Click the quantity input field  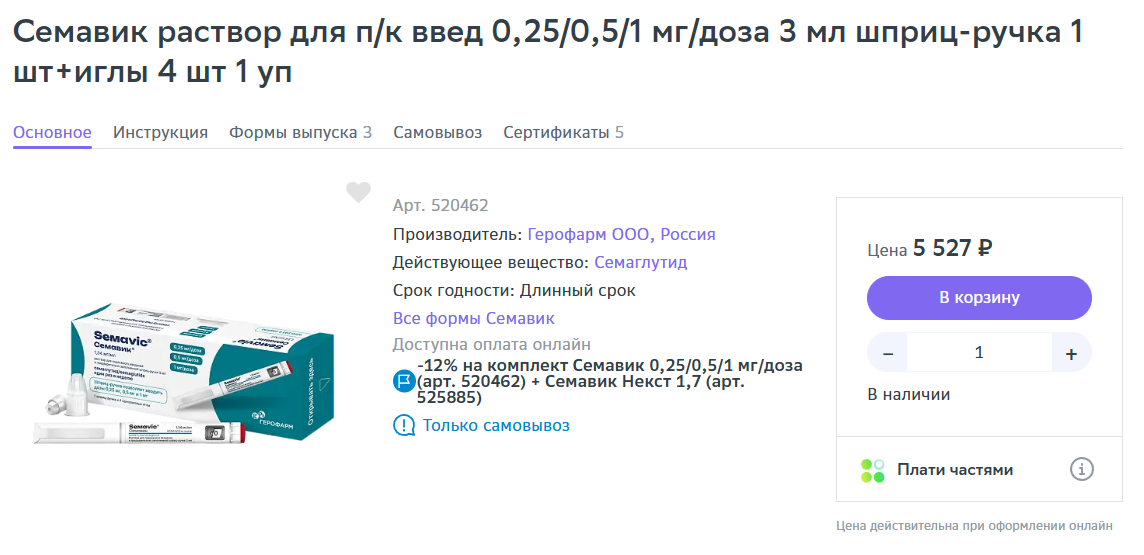point(979,354)
